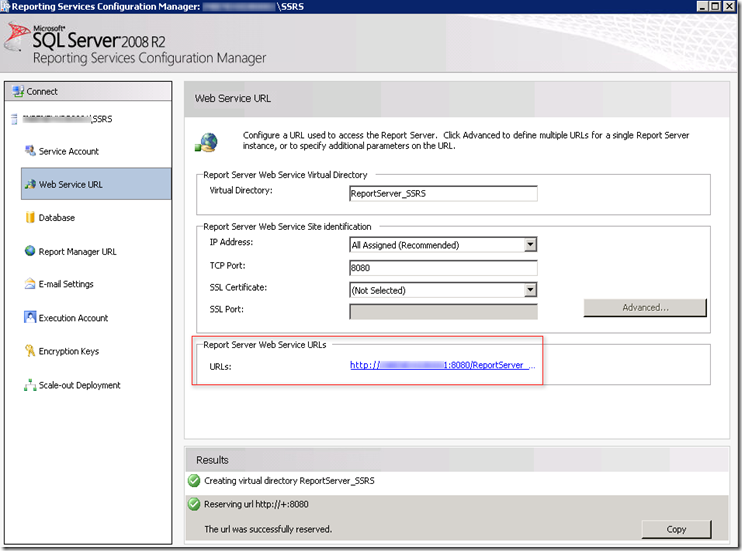Click the Service Account icon

(x=29, y=151)
